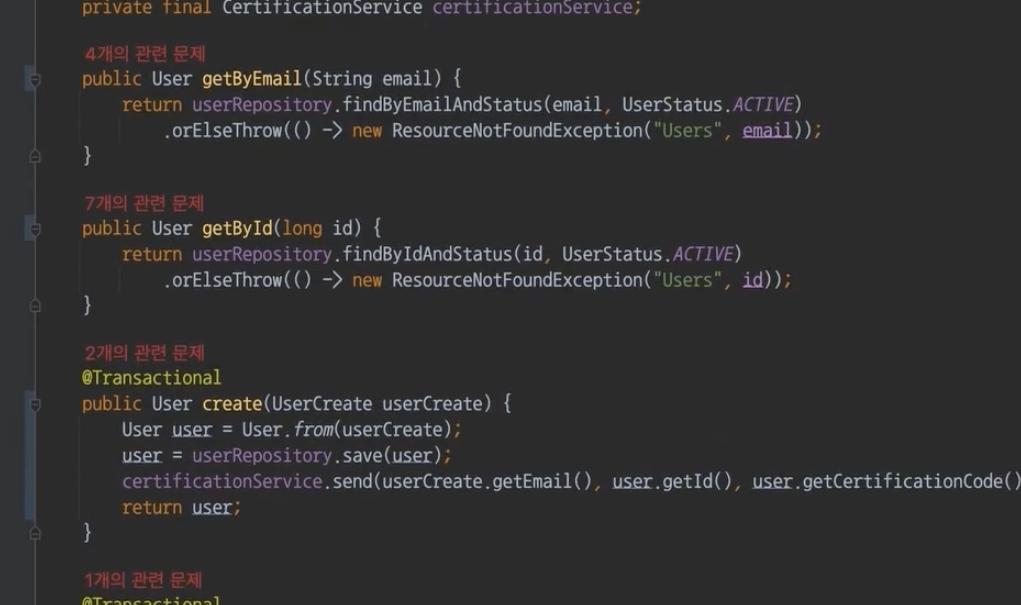The image size is (1021, 605).
Task: Collapse the create method fold marker
Action: [x=35, y=405]
